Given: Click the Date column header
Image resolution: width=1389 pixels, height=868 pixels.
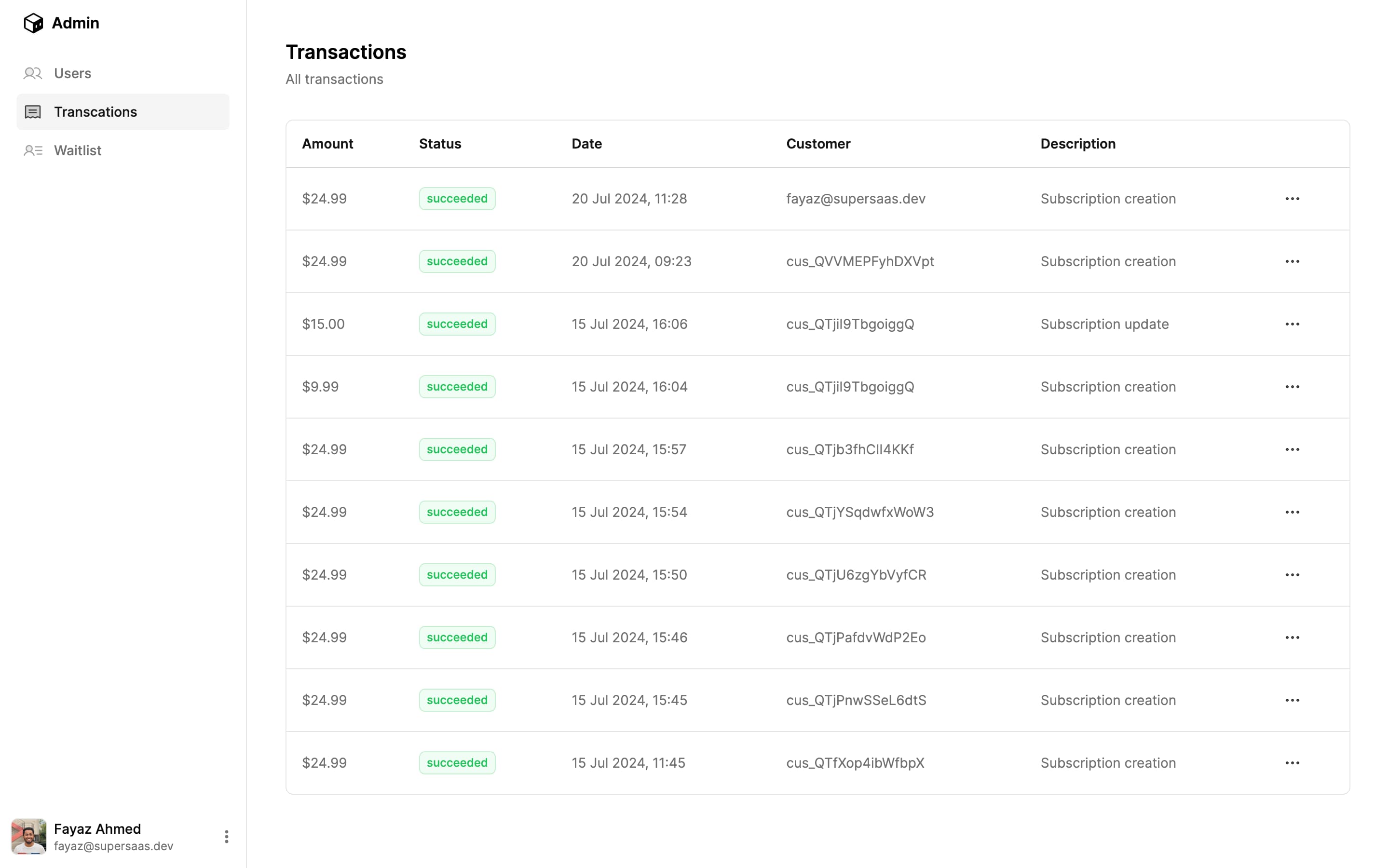Looking at the screenshot, I should pos(586,144).
